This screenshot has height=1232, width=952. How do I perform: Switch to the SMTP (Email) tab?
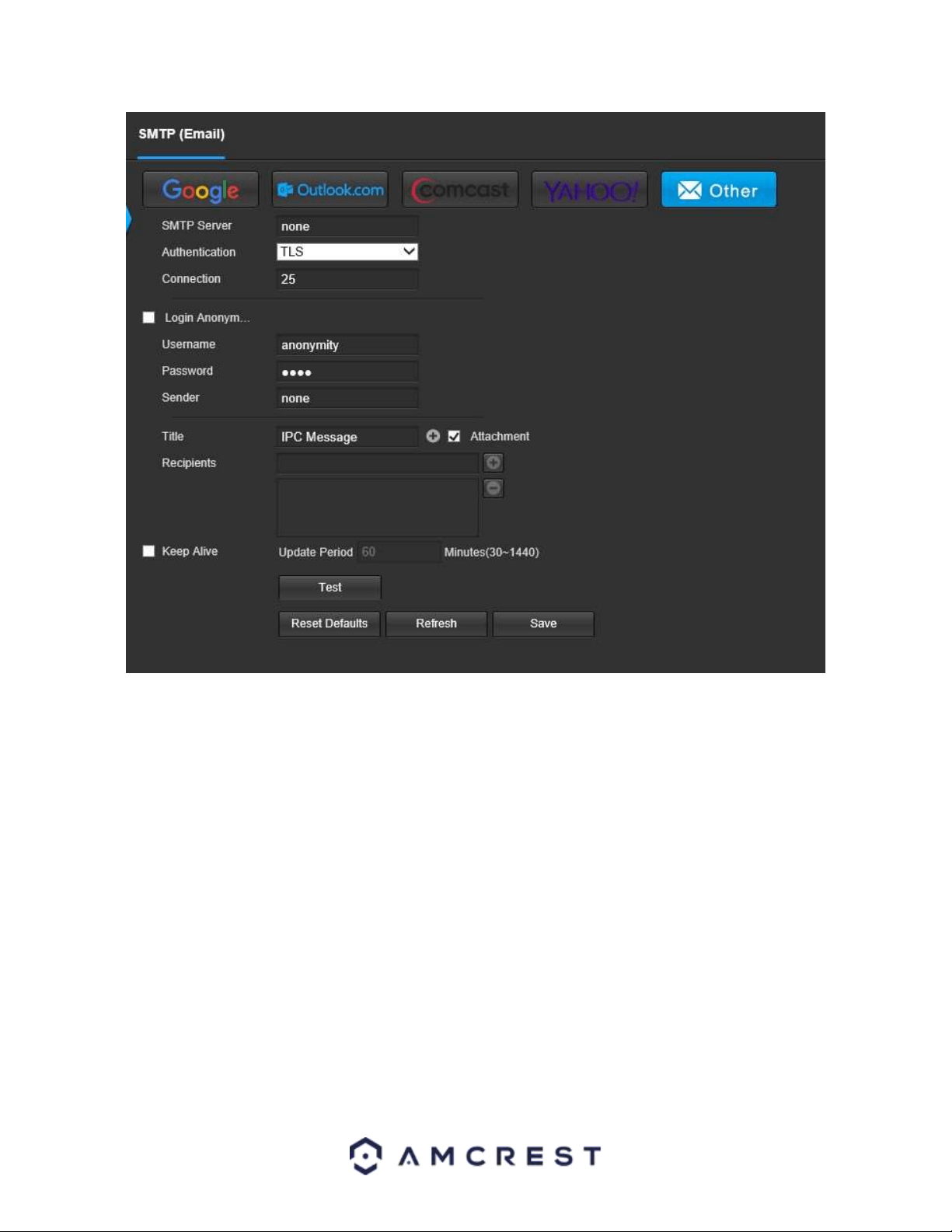pyautogui.click(x=182, y=134)
